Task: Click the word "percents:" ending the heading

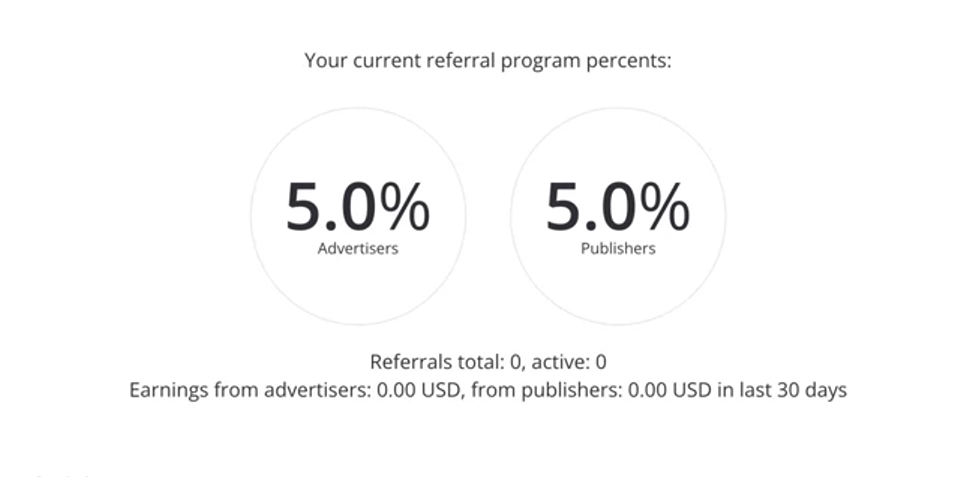Action: pyautogui.click(x=634, y=60)
